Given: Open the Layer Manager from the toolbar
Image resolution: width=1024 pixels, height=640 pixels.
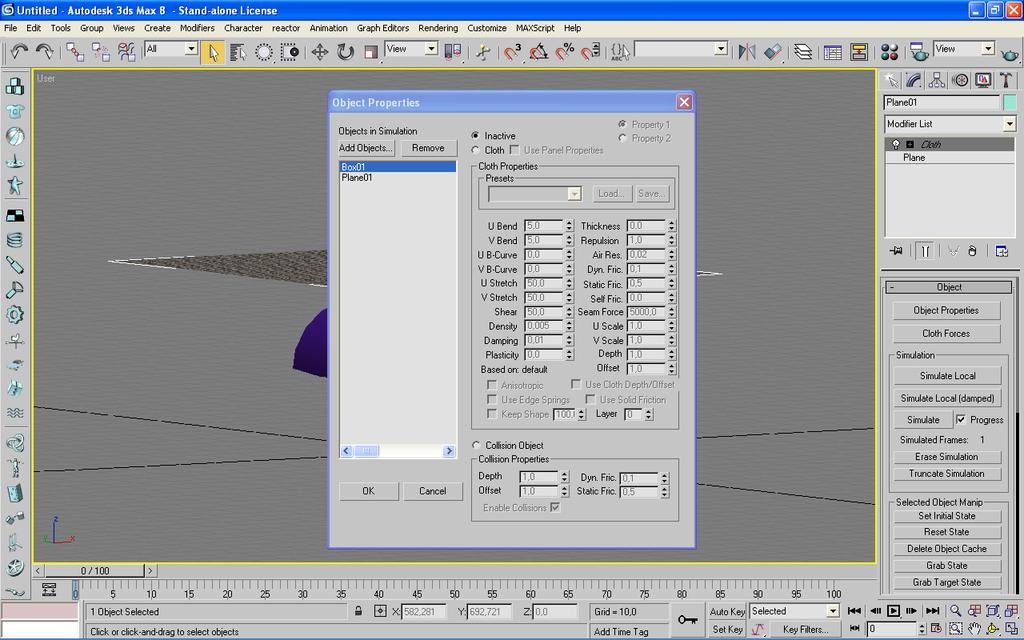Looking at the screenshot, I should [803, 52].
